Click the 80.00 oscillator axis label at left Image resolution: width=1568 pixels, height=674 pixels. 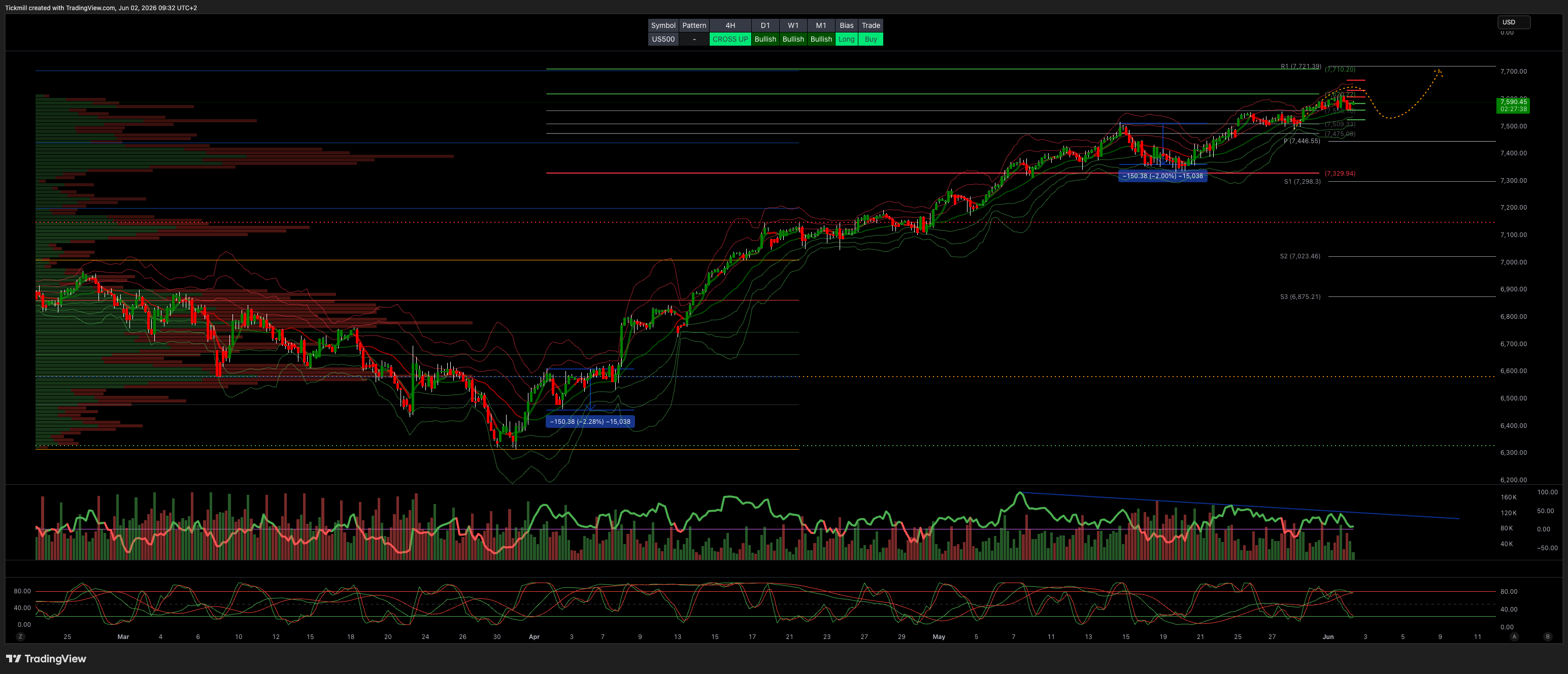22,591
